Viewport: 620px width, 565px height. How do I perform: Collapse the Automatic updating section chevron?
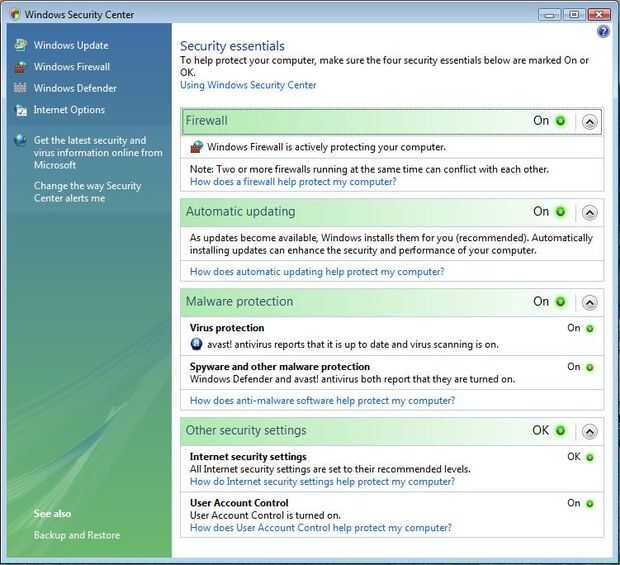tap(589, 213)
